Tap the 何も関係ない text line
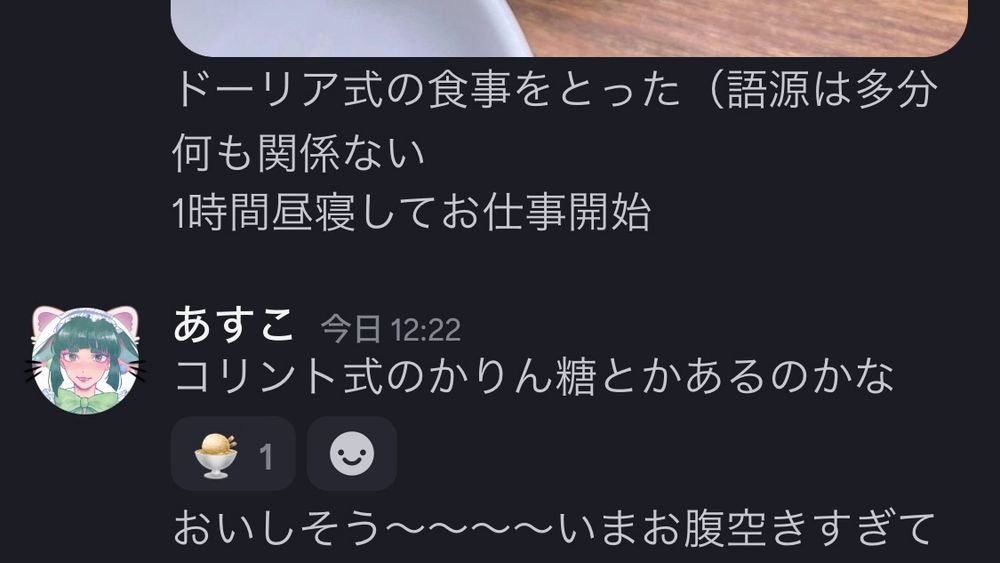 pyautogui.click(x=298, y=153)
